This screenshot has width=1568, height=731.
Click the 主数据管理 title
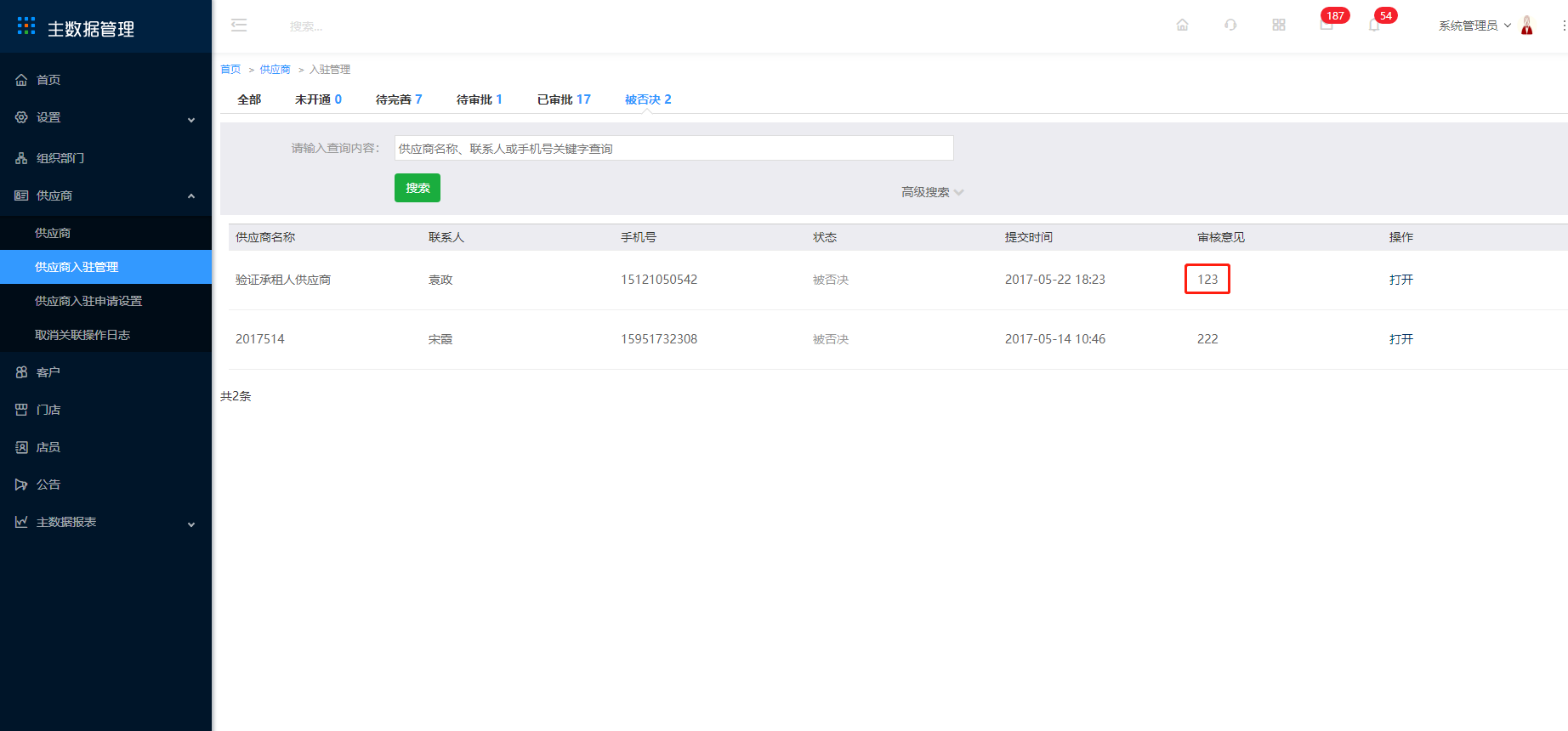tap(91, 29)
